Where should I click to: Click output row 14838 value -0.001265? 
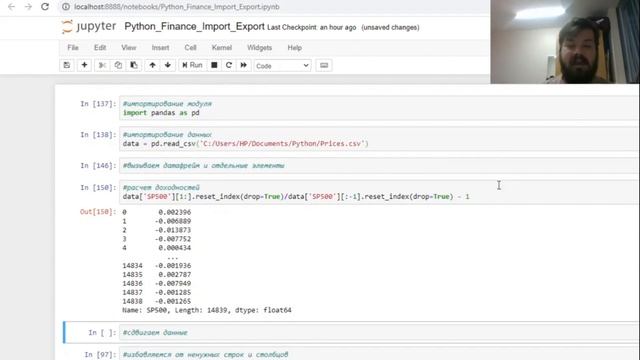[173, 301]
